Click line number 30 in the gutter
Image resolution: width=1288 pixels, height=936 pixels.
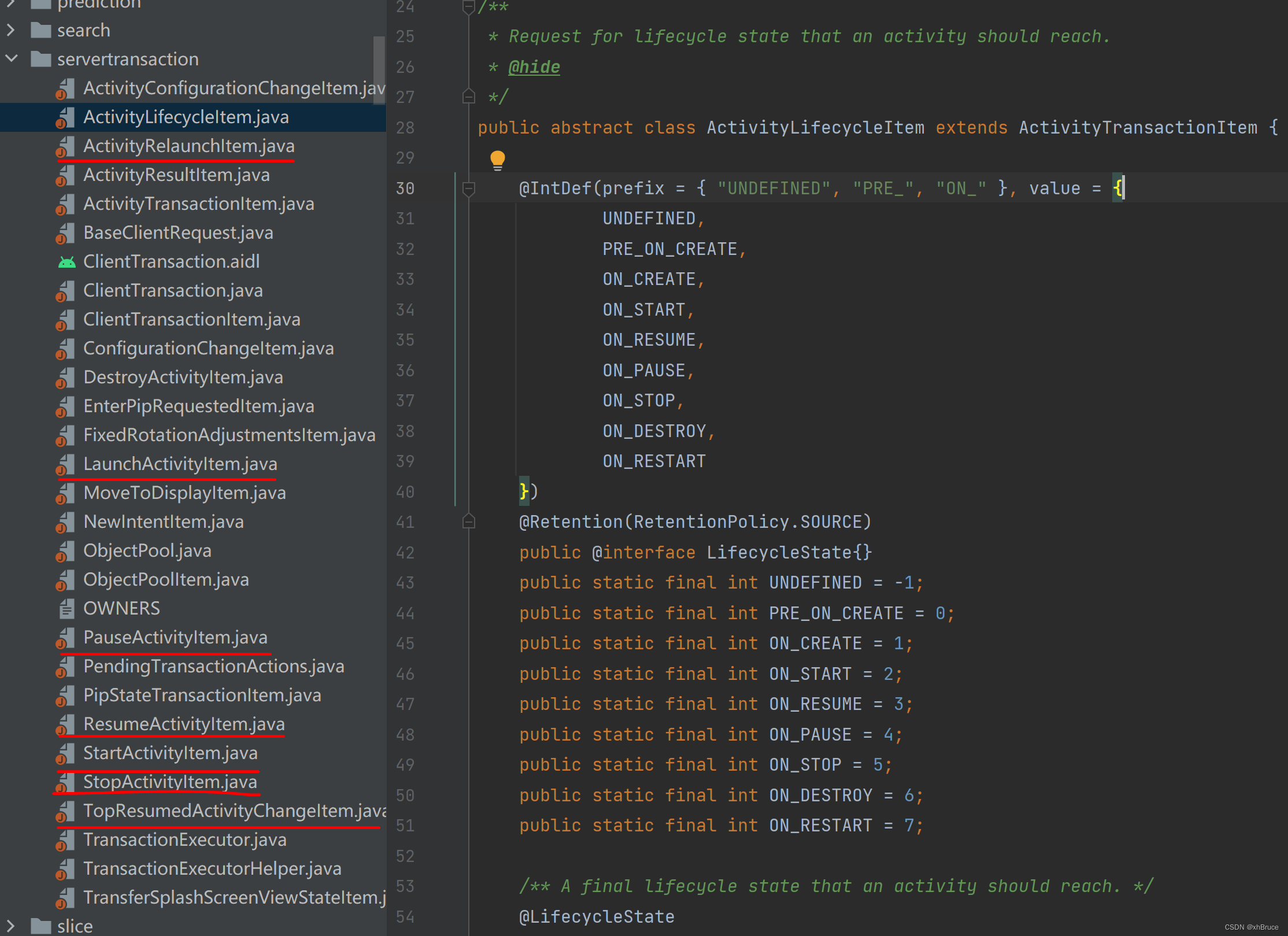405,188
